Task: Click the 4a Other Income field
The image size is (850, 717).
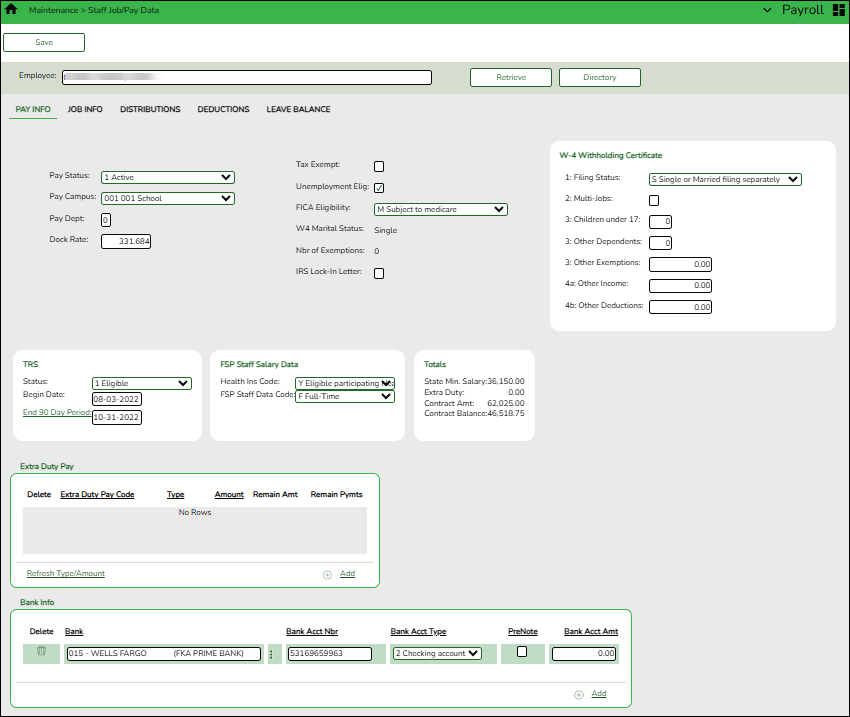Action: coord(680,286)
